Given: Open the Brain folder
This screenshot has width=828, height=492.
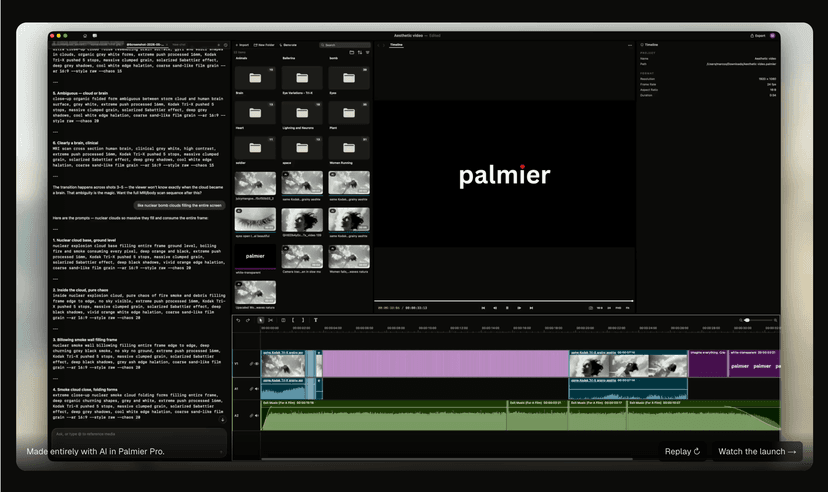Looking at the screenshot, I should [255, 78].
